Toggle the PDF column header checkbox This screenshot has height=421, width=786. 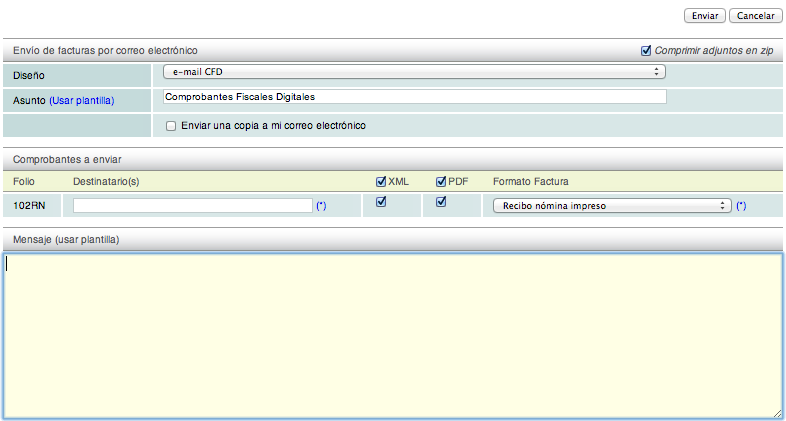(441, 182)
